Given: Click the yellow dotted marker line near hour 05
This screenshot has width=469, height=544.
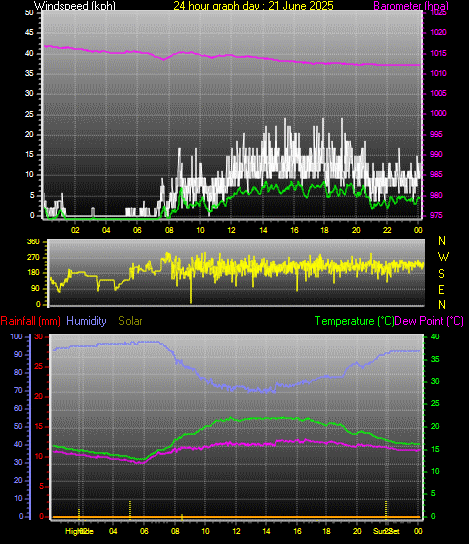Looking at the screenshot, I should coord(130,510).
